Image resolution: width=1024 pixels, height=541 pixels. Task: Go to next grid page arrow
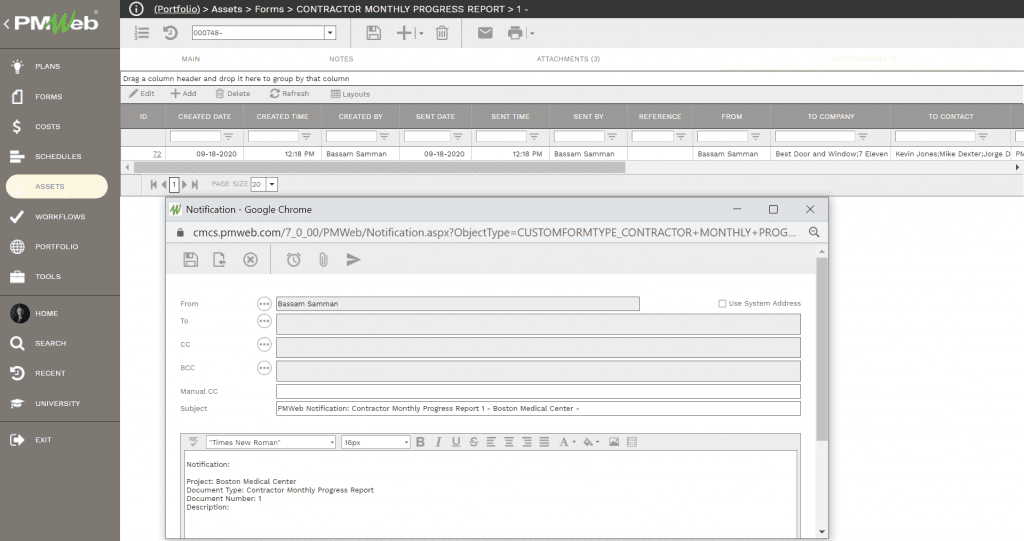(185, 184)
